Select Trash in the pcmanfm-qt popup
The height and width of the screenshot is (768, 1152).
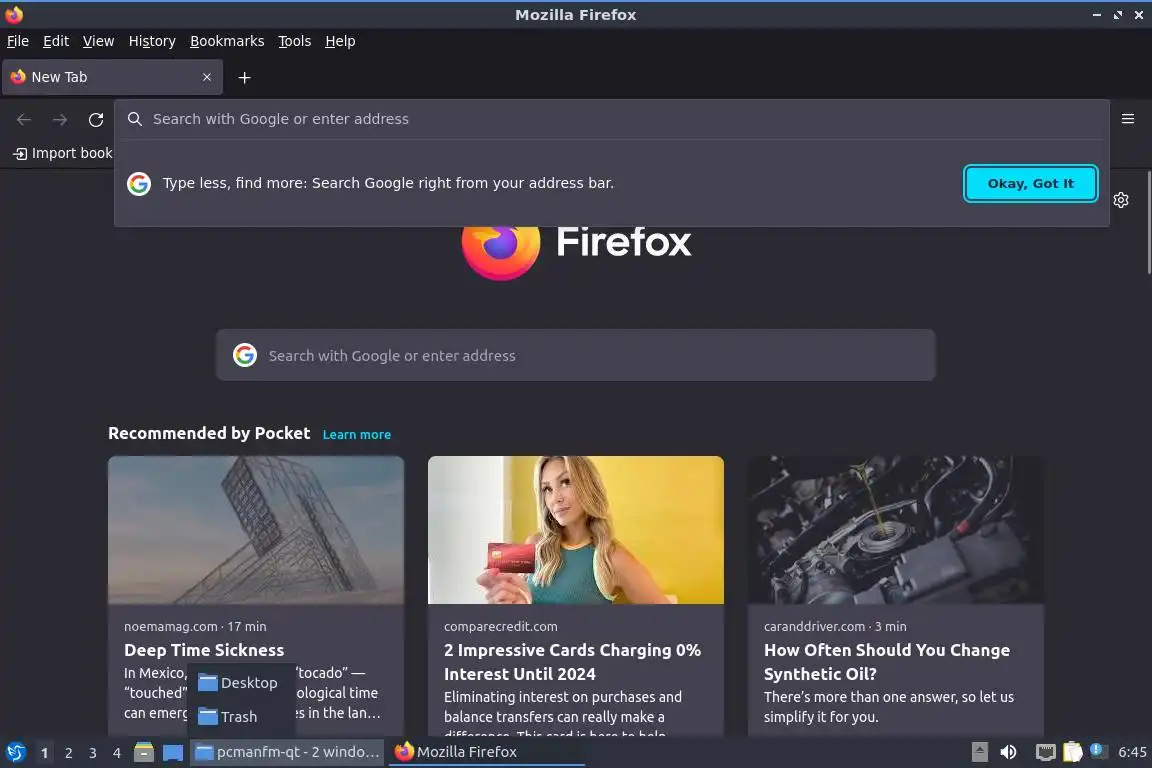[x=241, y=717]
